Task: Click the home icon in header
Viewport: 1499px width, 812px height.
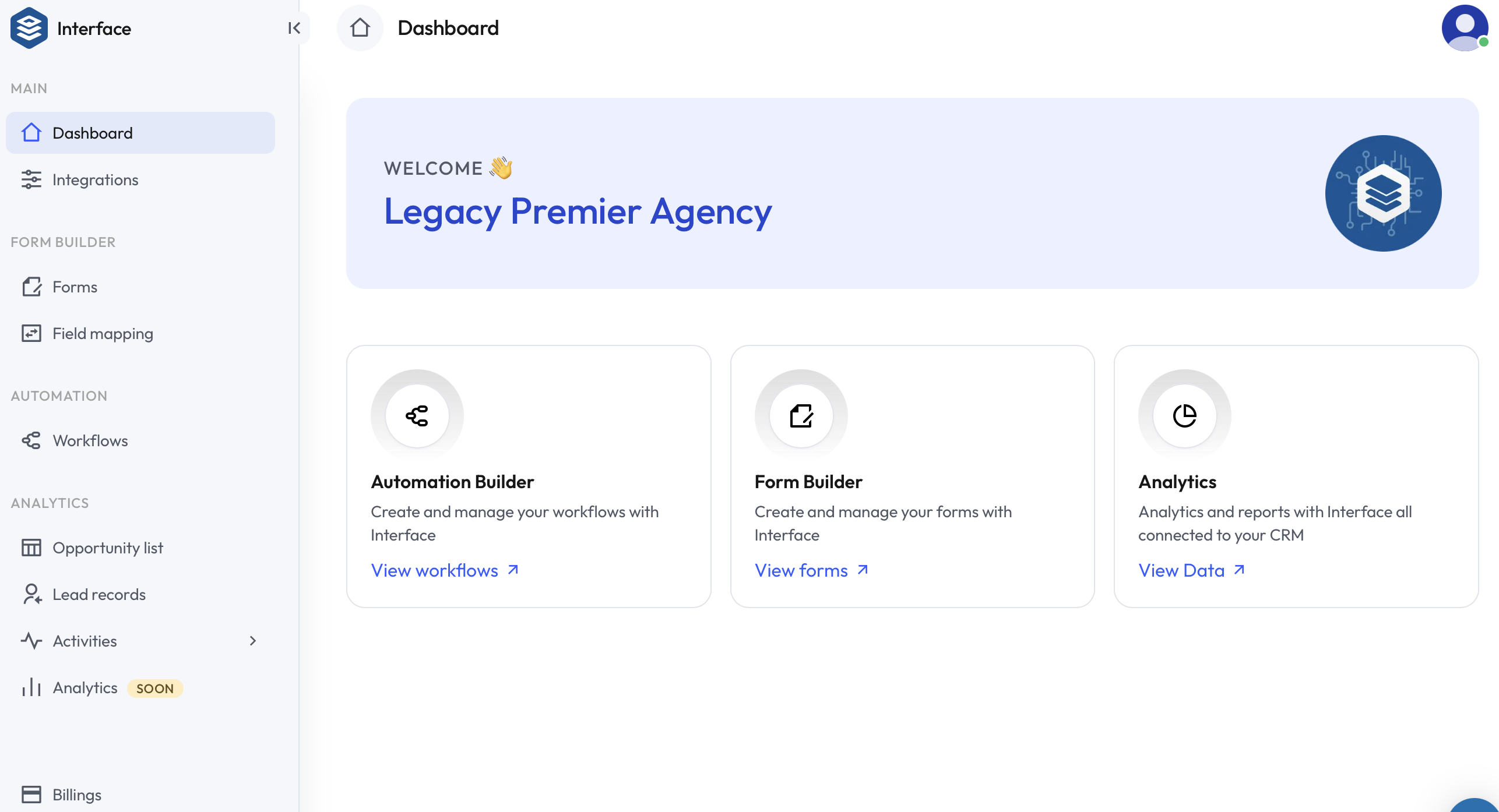Action: coord(360,28)
